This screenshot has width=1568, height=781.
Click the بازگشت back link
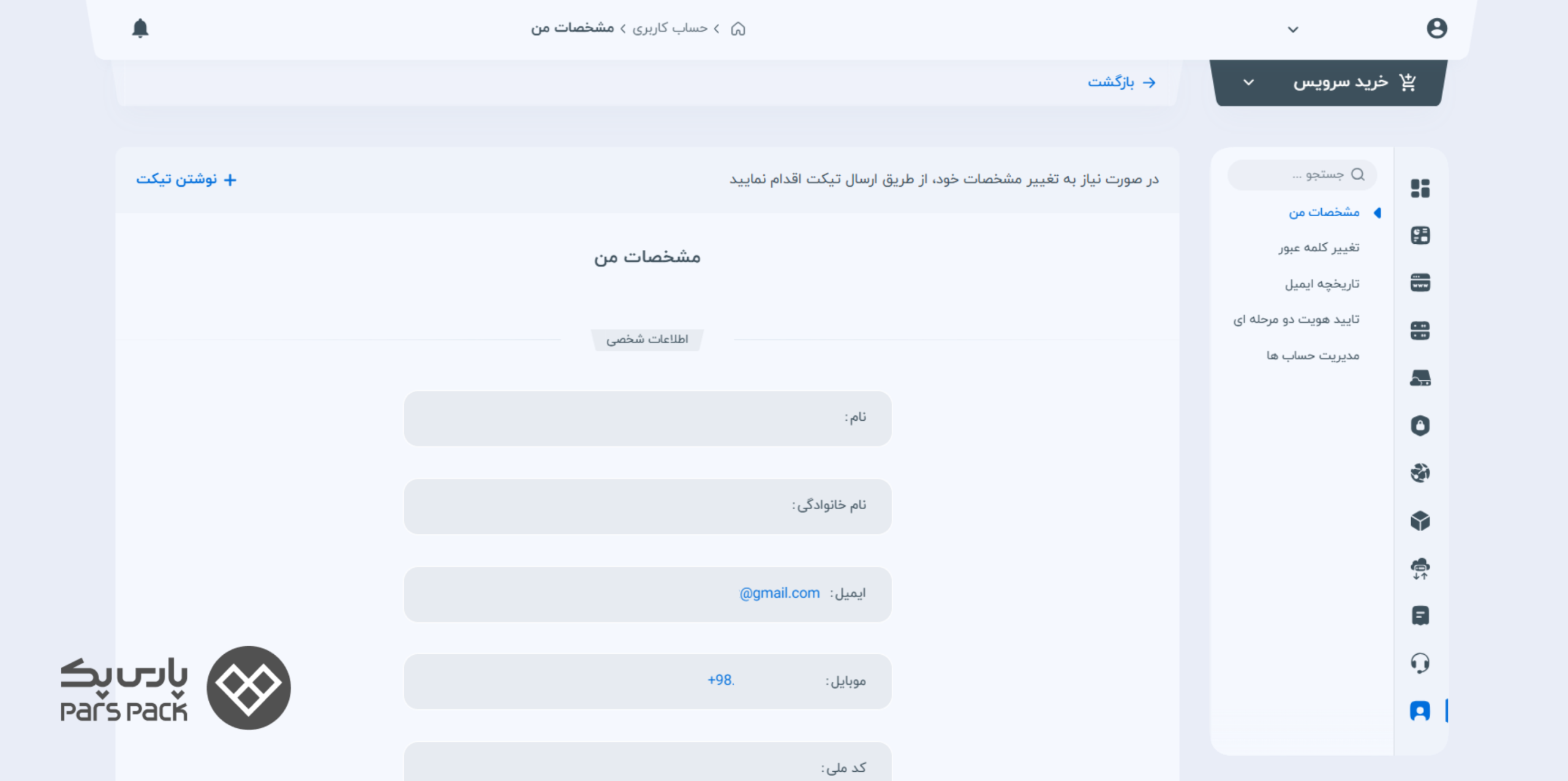point(1121,82)
